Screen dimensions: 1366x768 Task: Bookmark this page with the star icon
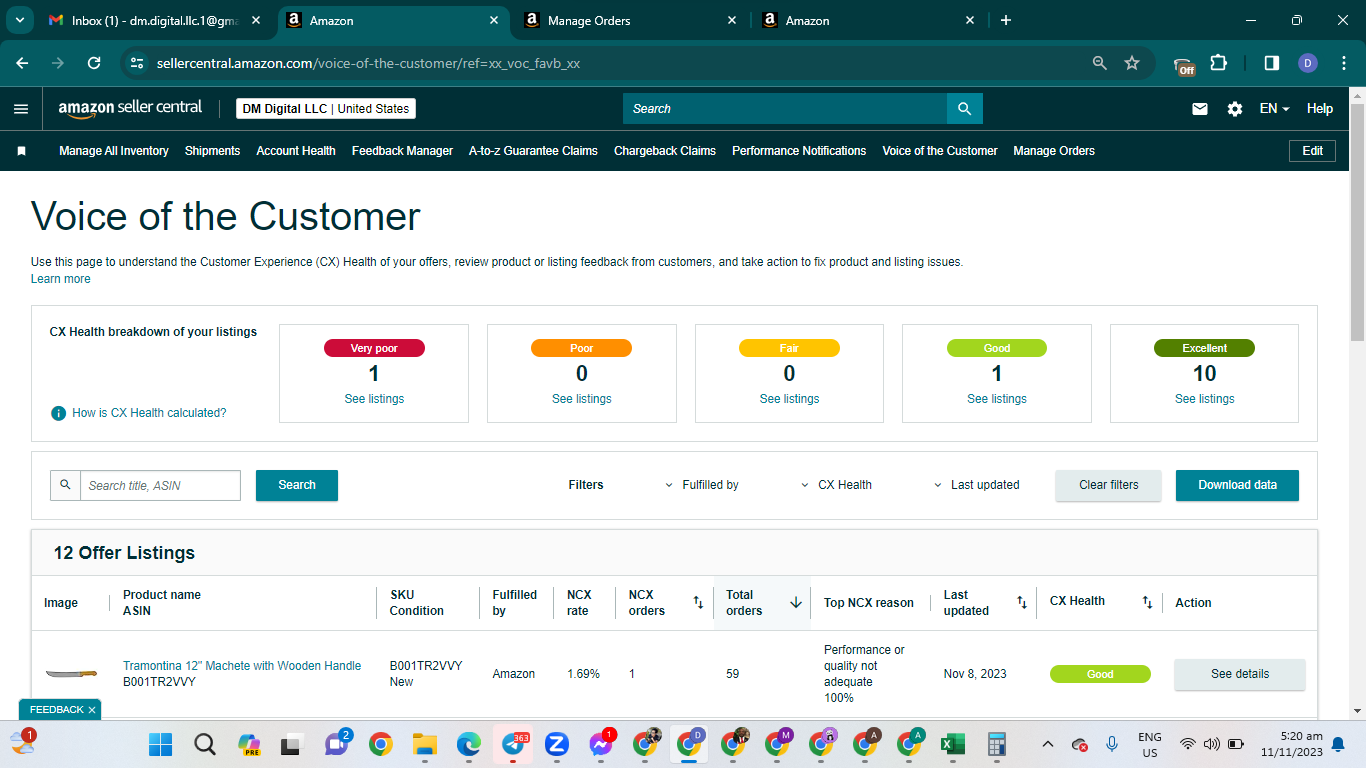[x=1132, y=63]
